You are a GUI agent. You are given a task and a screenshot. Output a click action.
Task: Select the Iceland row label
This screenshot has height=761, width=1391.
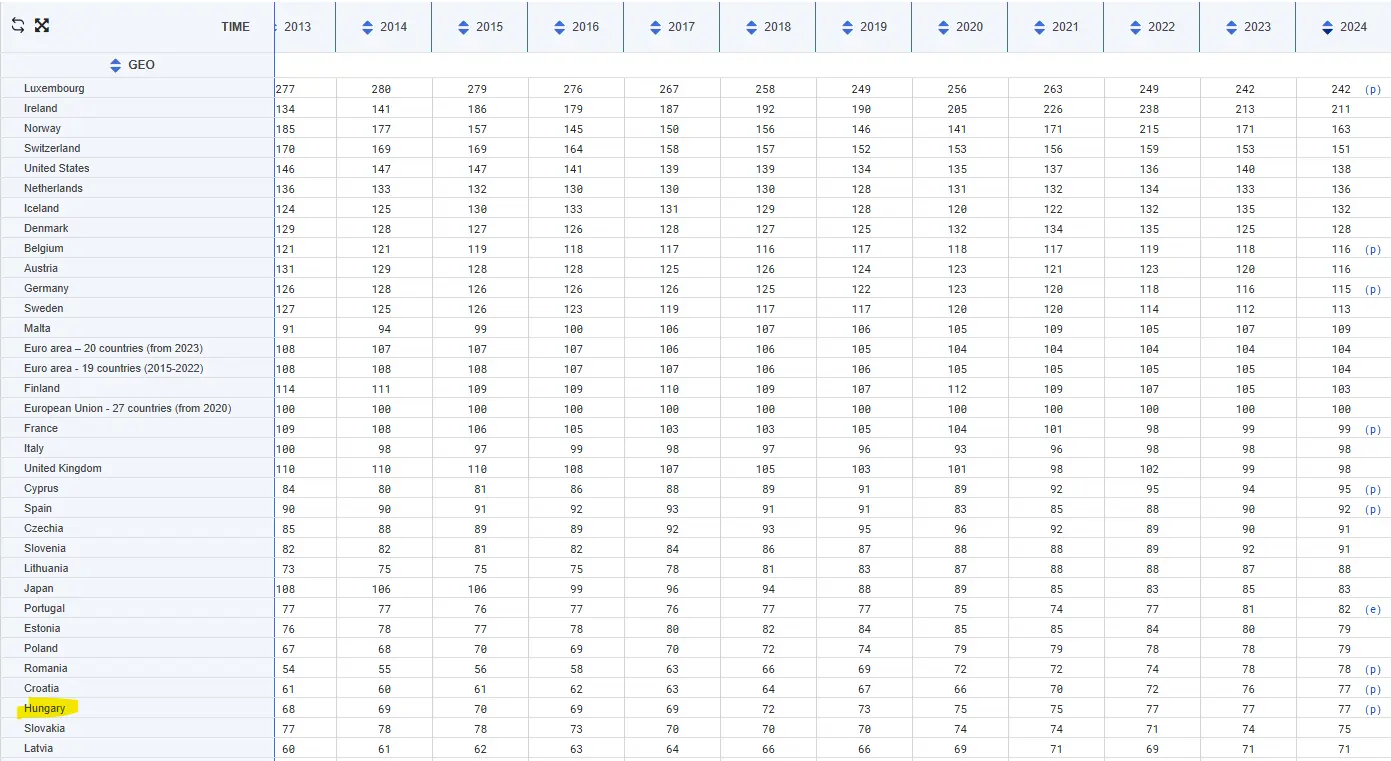(x=42, y=208)
